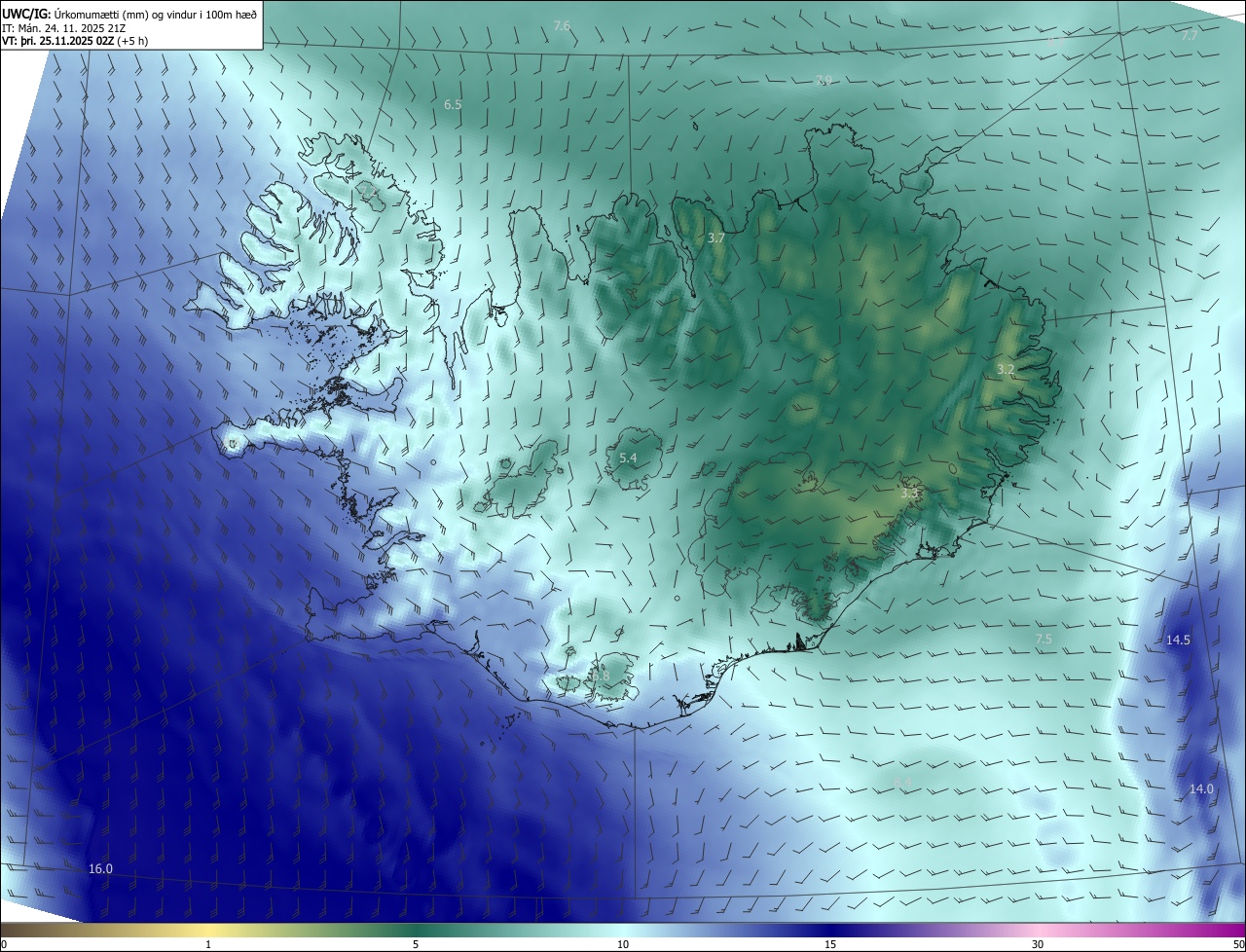Click the 3.2 value label on the map
Viewport: 1246px width, 952px height.
1006,369
